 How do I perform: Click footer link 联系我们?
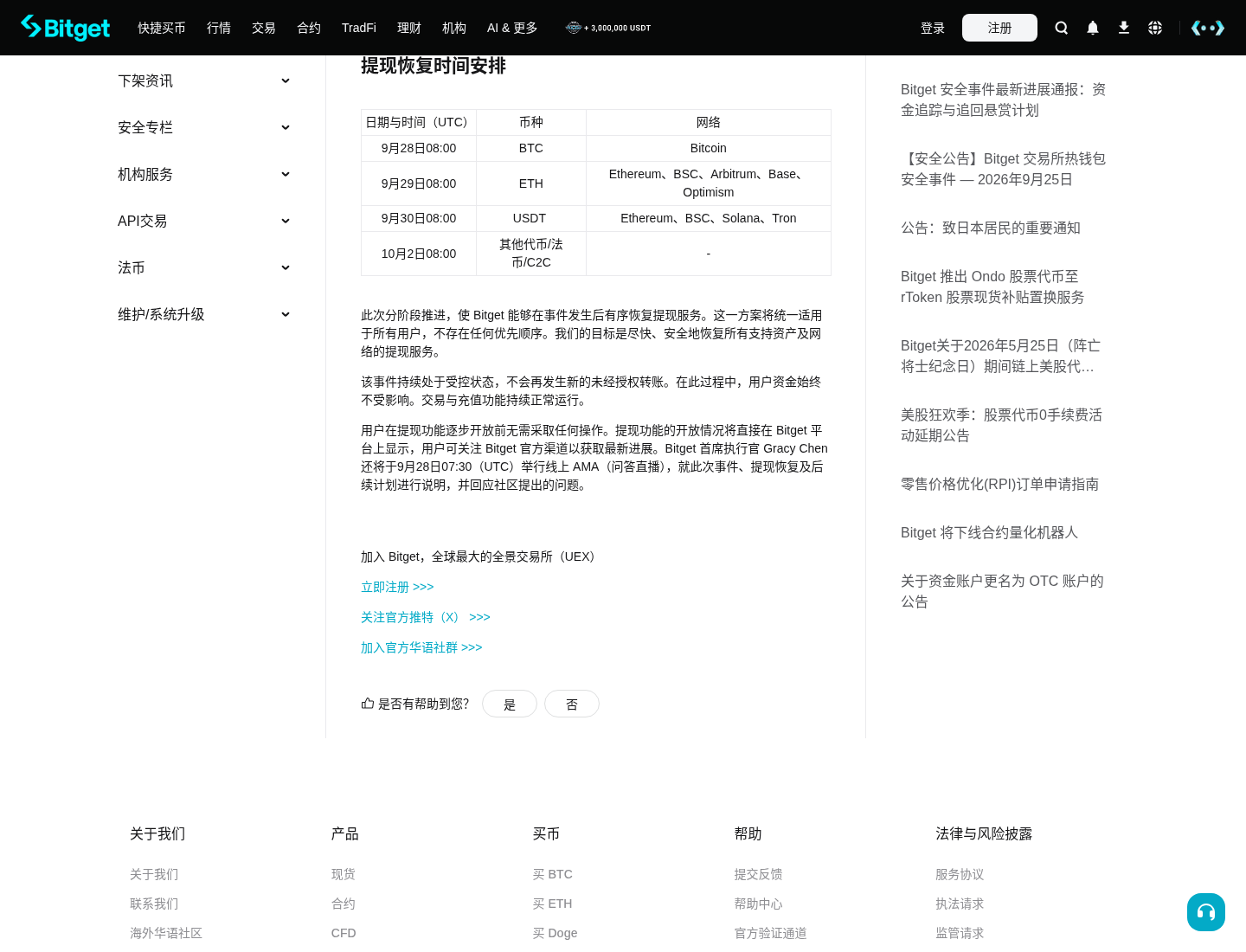[x=154, y=904]
